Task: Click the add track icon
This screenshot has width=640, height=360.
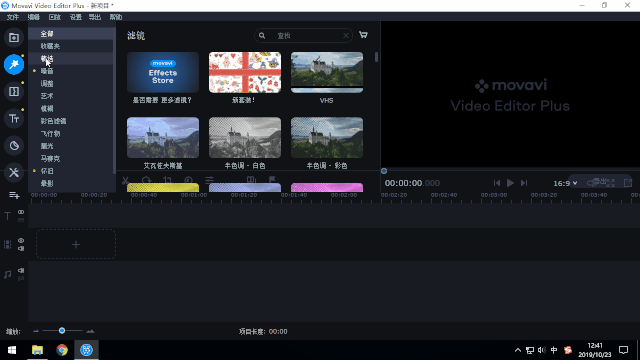Action: tap(14, 196)
